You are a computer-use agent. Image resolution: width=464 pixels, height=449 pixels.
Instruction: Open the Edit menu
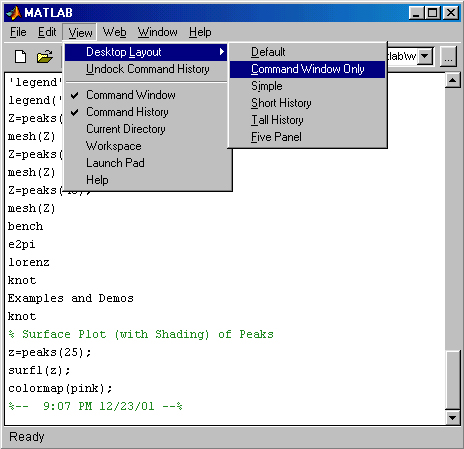coord(47,32)
